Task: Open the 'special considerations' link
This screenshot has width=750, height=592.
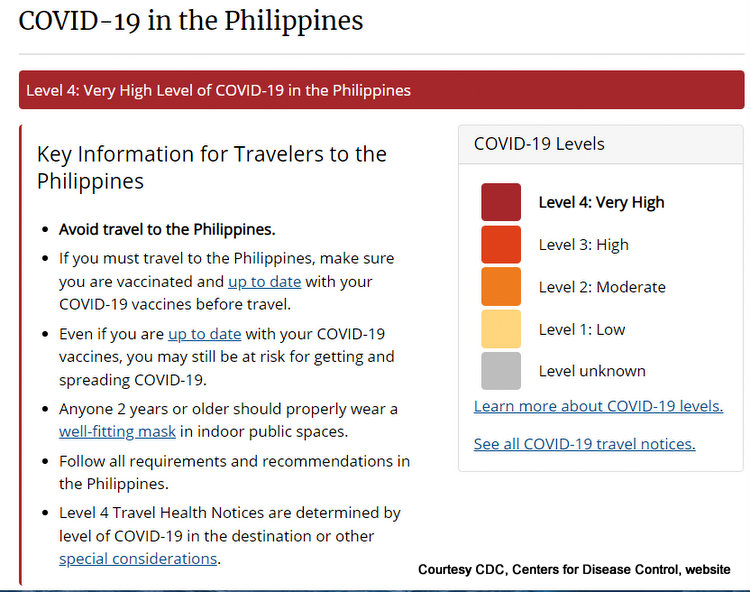Action: [x=138, y=559]
